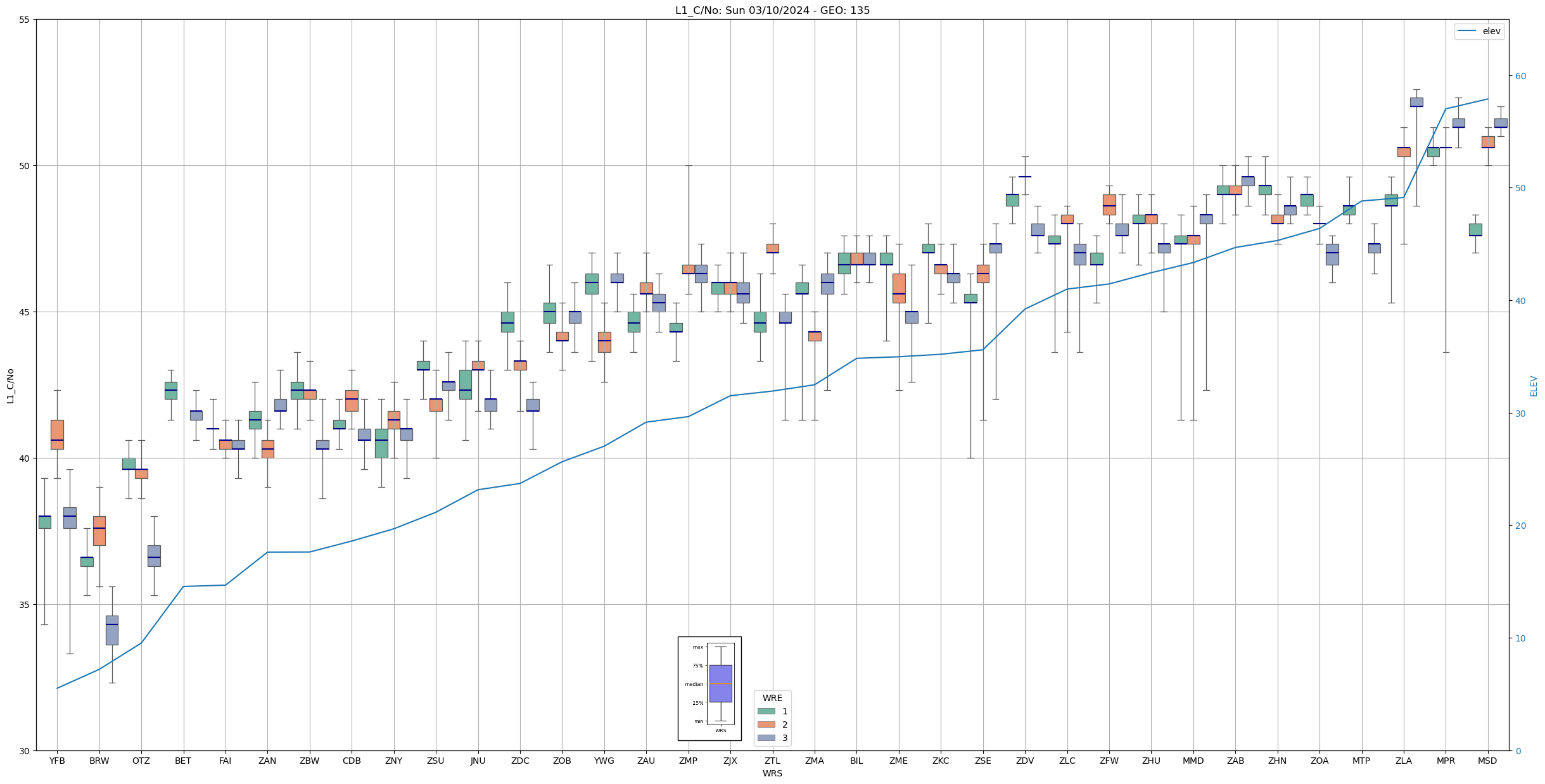The height and width of the screenshot is (784, 1545).
Task: Click the ZDV x-axis station label
Action: (1025, 761)
